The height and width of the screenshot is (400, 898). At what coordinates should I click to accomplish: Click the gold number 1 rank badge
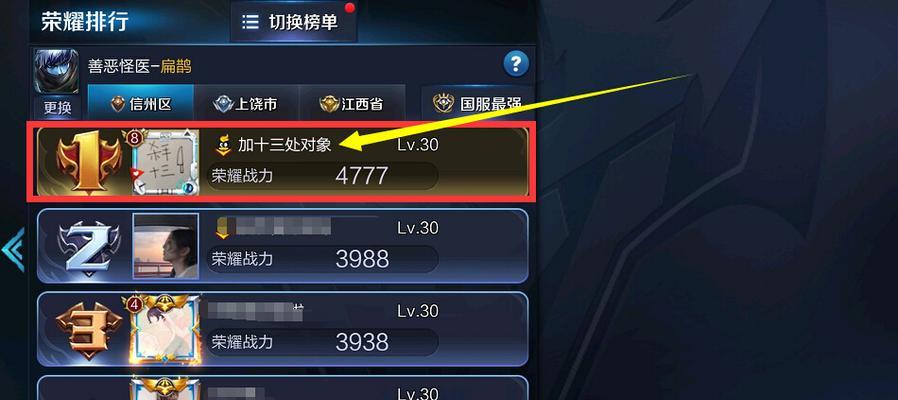[88, 161]
